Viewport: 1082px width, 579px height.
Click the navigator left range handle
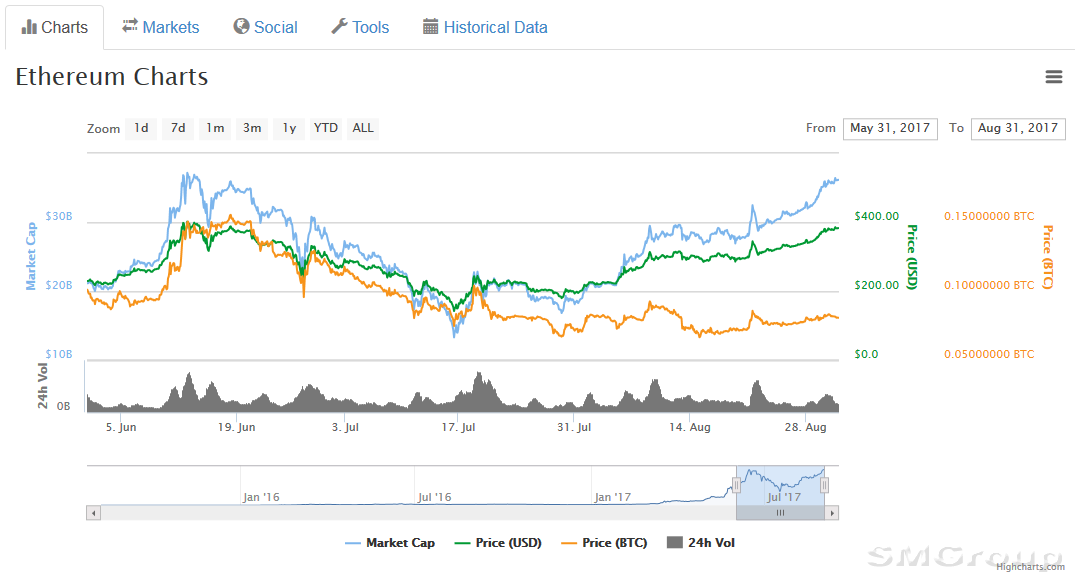pos(736,485)
